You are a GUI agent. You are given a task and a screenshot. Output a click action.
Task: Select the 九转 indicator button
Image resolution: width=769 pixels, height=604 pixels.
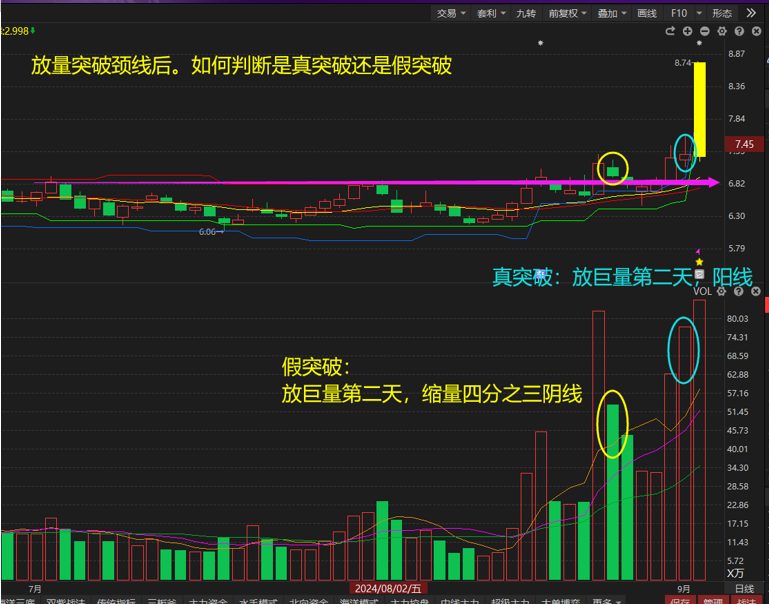526,13
